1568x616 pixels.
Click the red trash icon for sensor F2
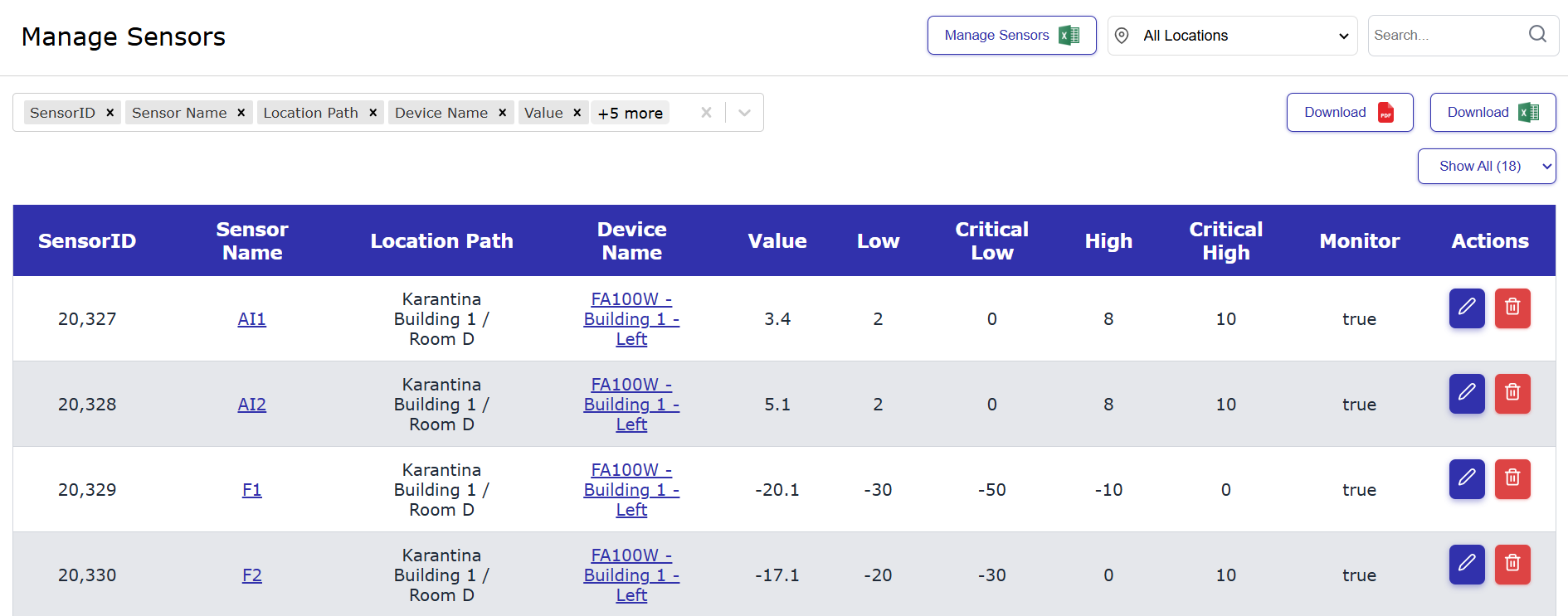[1512, 564]
